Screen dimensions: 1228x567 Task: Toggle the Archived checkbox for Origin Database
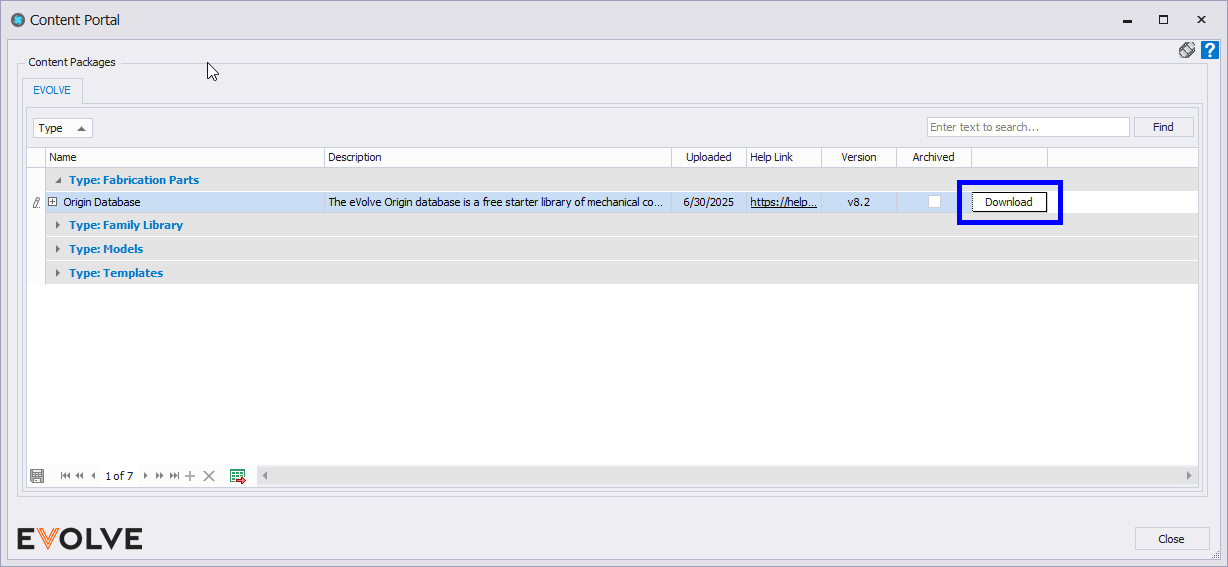tap(934, 201)
